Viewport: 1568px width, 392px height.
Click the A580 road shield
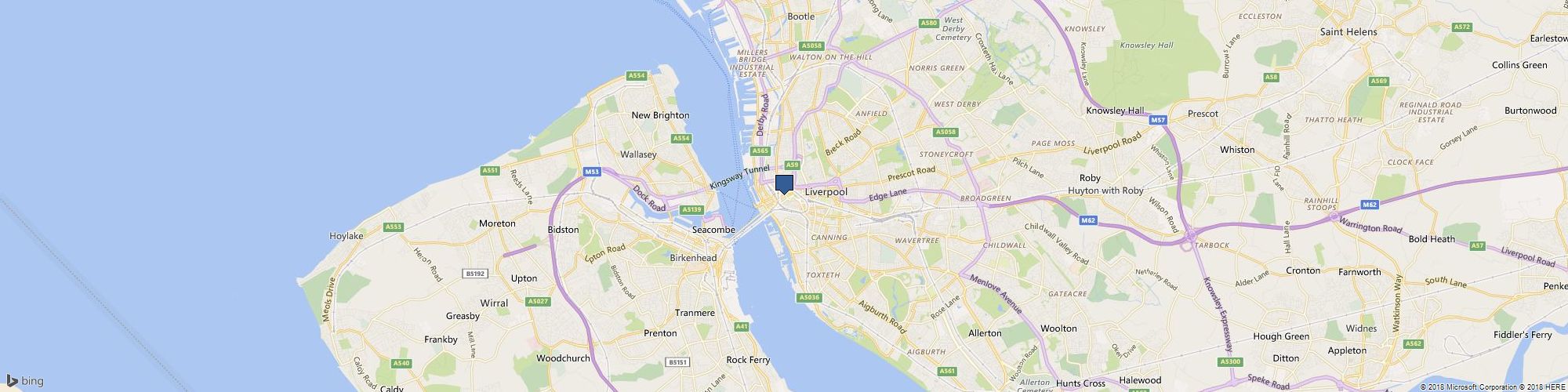929,23
